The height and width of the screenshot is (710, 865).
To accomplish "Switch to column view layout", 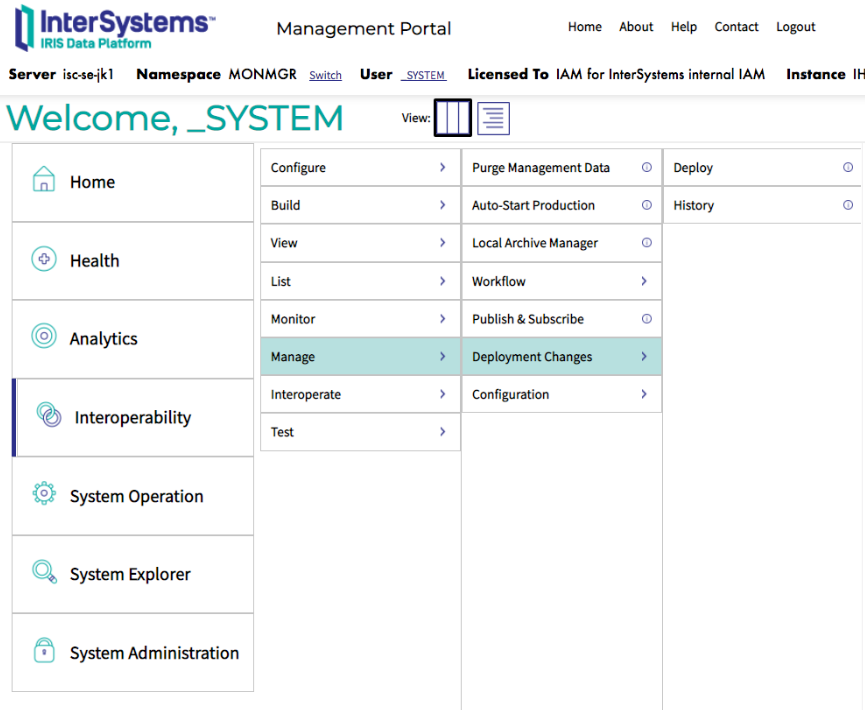I will (x=452, y=118).
